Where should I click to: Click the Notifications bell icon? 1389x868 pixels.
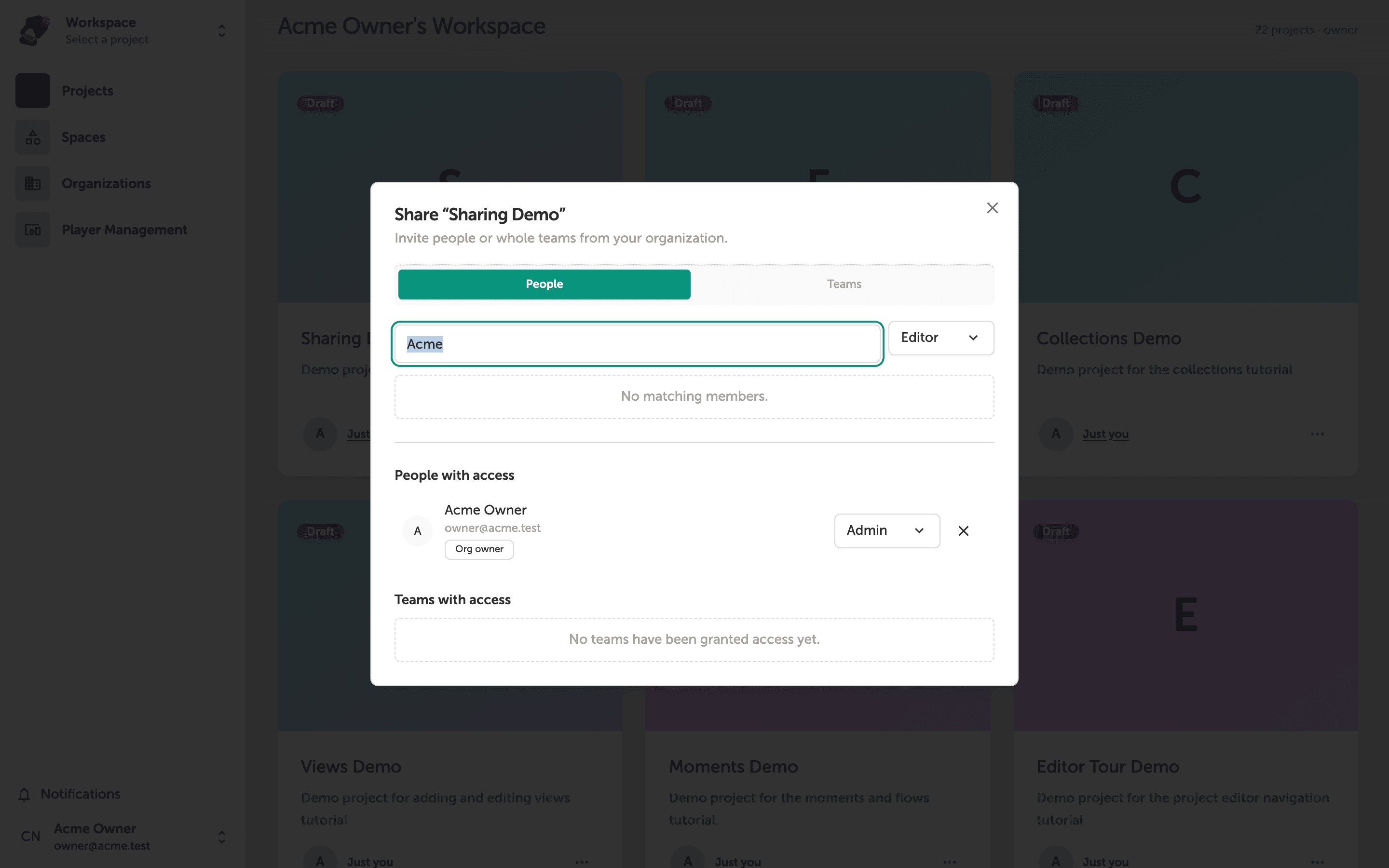tap(24, 795)
